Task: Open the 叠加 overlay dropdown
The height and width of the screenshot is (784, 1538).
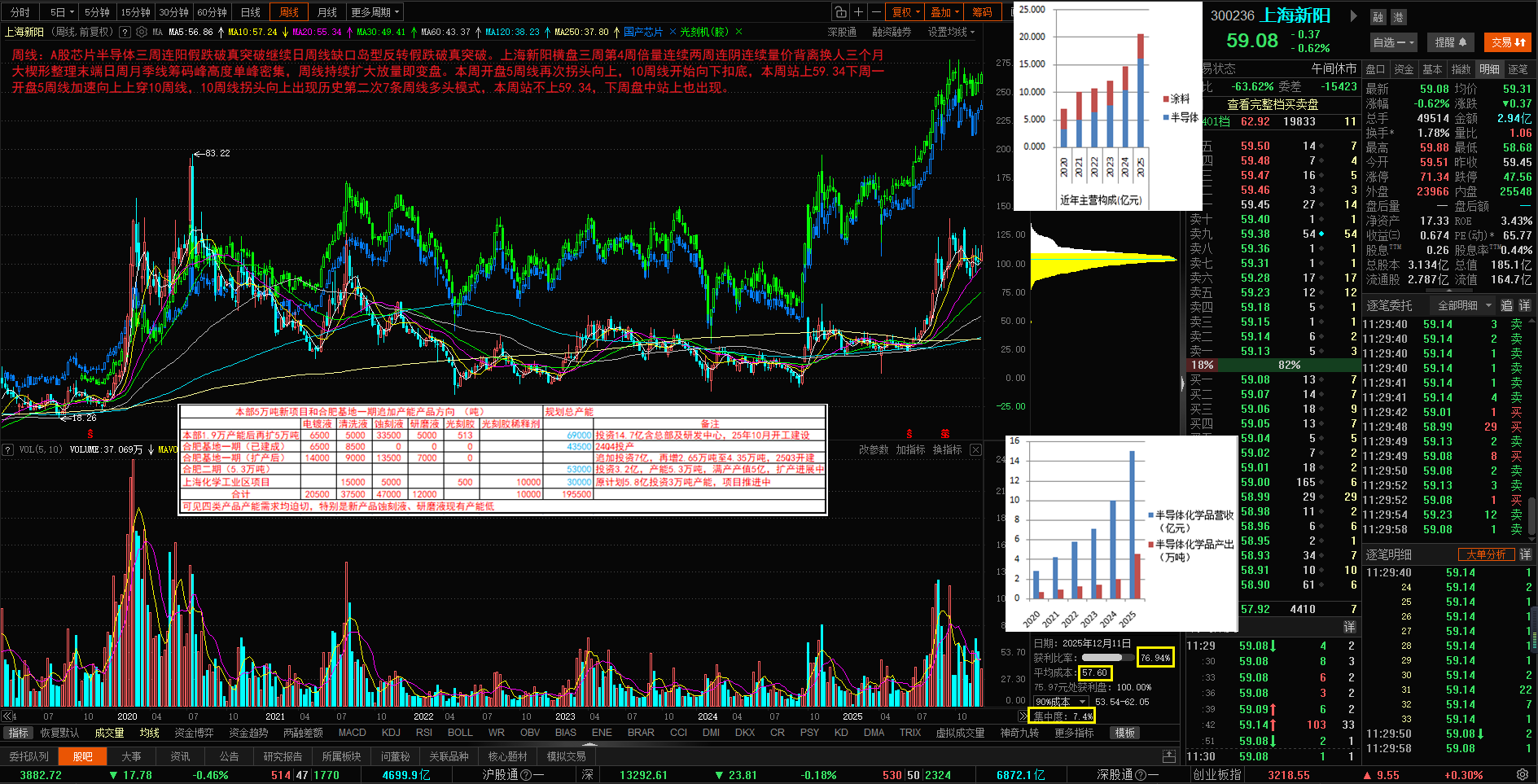Action: 945,12
